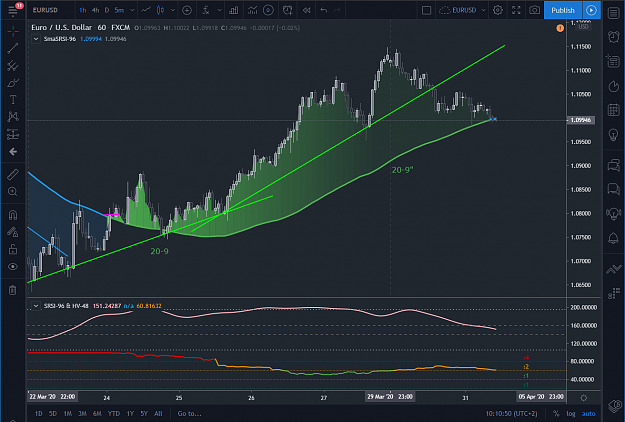625x422 pixels.
Task: Open the alerts panel in right sidebar
Action: coord(613,37)
